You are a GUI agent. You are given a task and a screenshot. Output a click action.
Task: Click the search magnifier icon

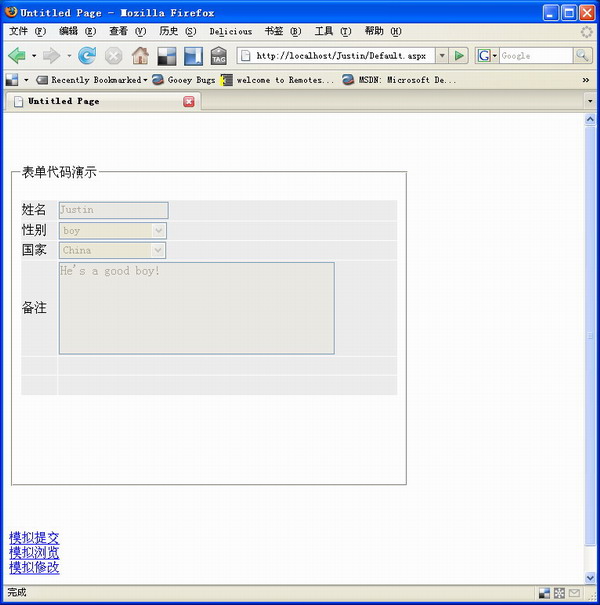582,56
